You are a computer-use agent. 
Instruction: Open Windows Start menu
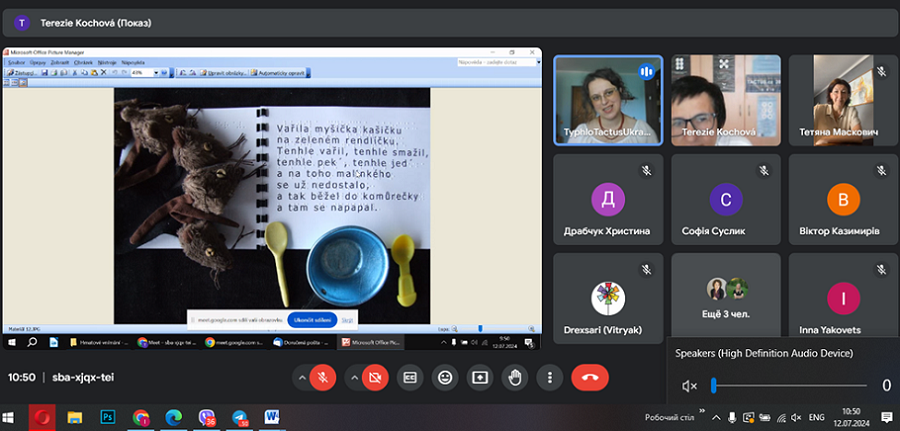point(9,417)
